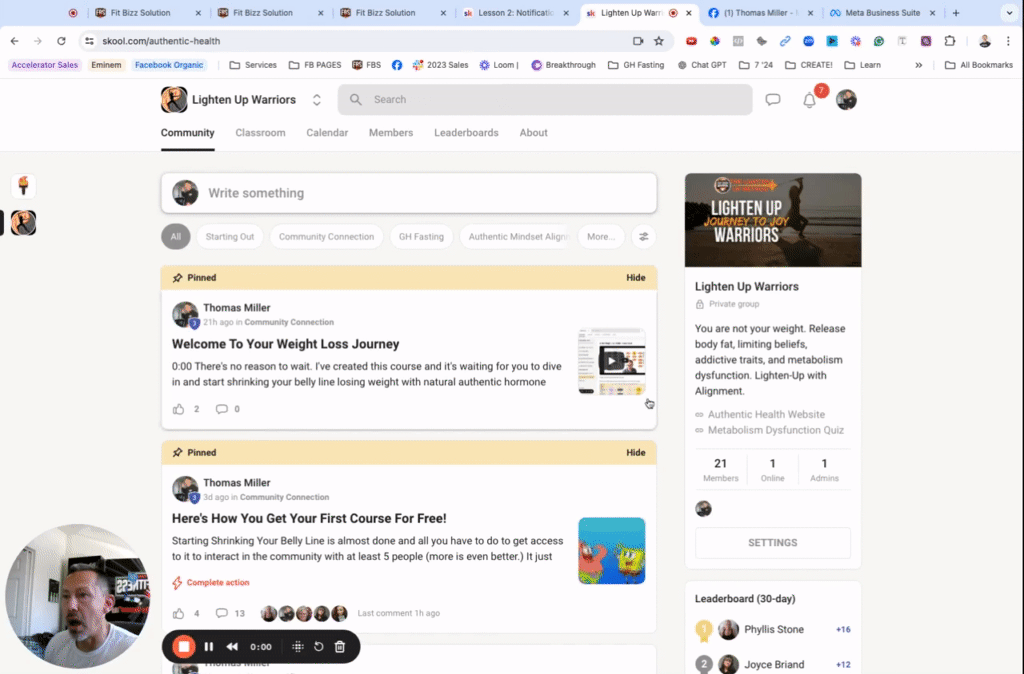Like Thomas Miller's welcome post
The width and height of the screenshot is (1024, 674).
[x=180, y=408]
